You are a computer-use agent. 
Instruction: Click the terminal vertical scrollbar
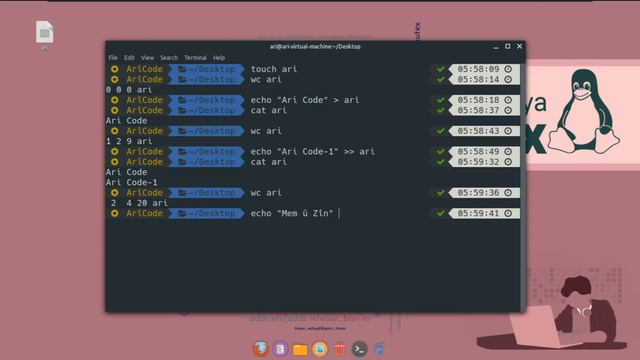coord(522,187)
